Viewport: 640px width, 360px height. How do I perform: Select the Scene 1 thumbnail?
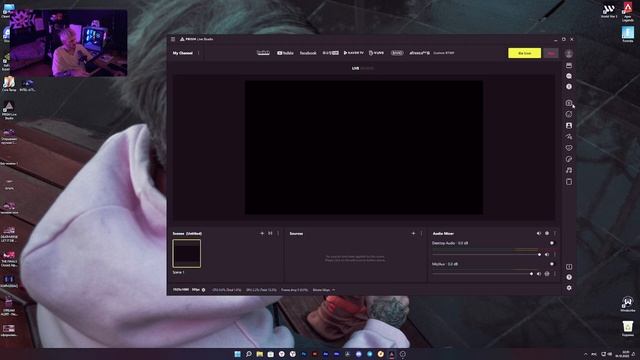point(187,253)
